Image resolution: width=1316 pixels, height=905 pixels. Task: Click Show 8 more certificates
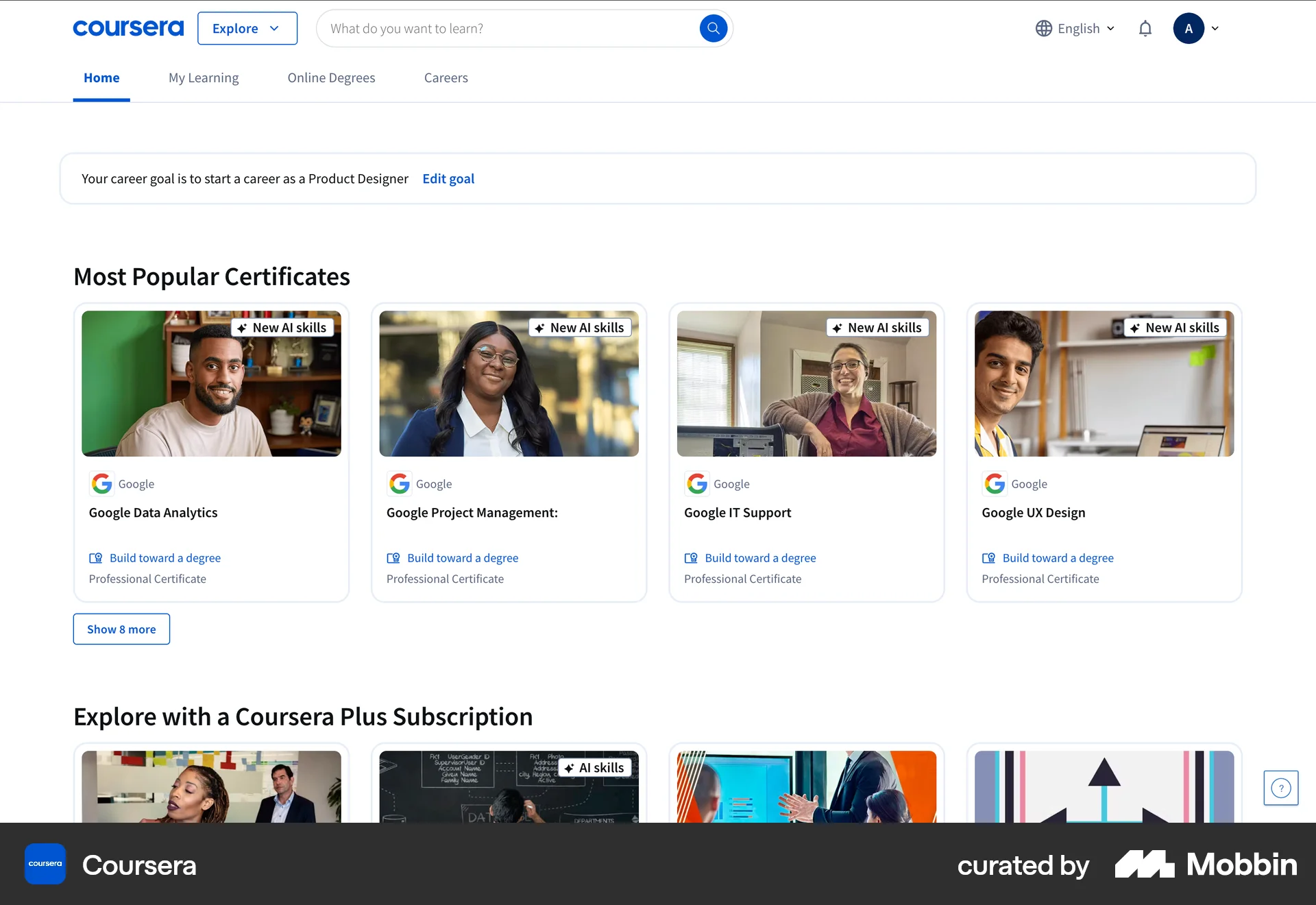121,629
